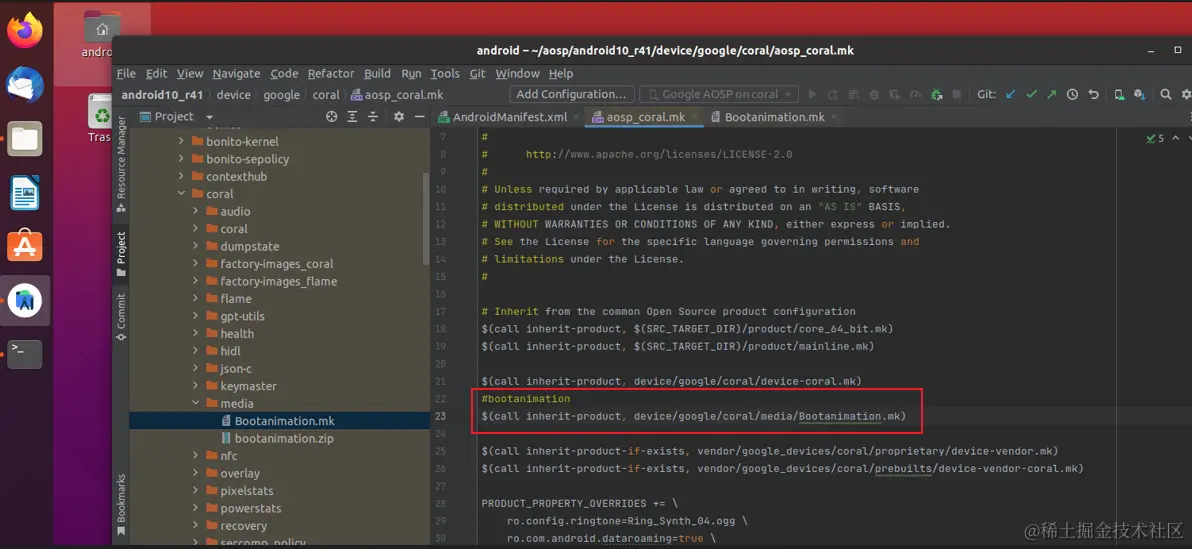Open Files manager from the dock

(x=25, y=138)
